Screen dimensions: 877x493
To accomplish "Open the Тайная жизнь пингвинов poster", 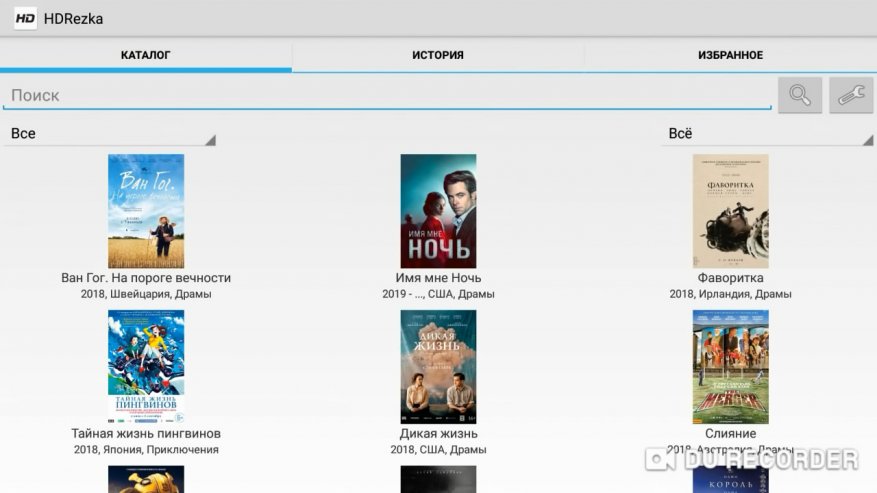I will tap(146, 367).
